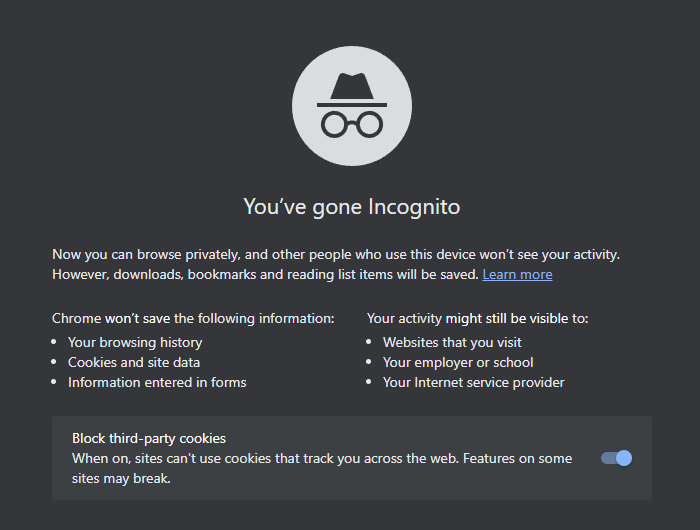Select the "Information entered in forms" list item

157,382
